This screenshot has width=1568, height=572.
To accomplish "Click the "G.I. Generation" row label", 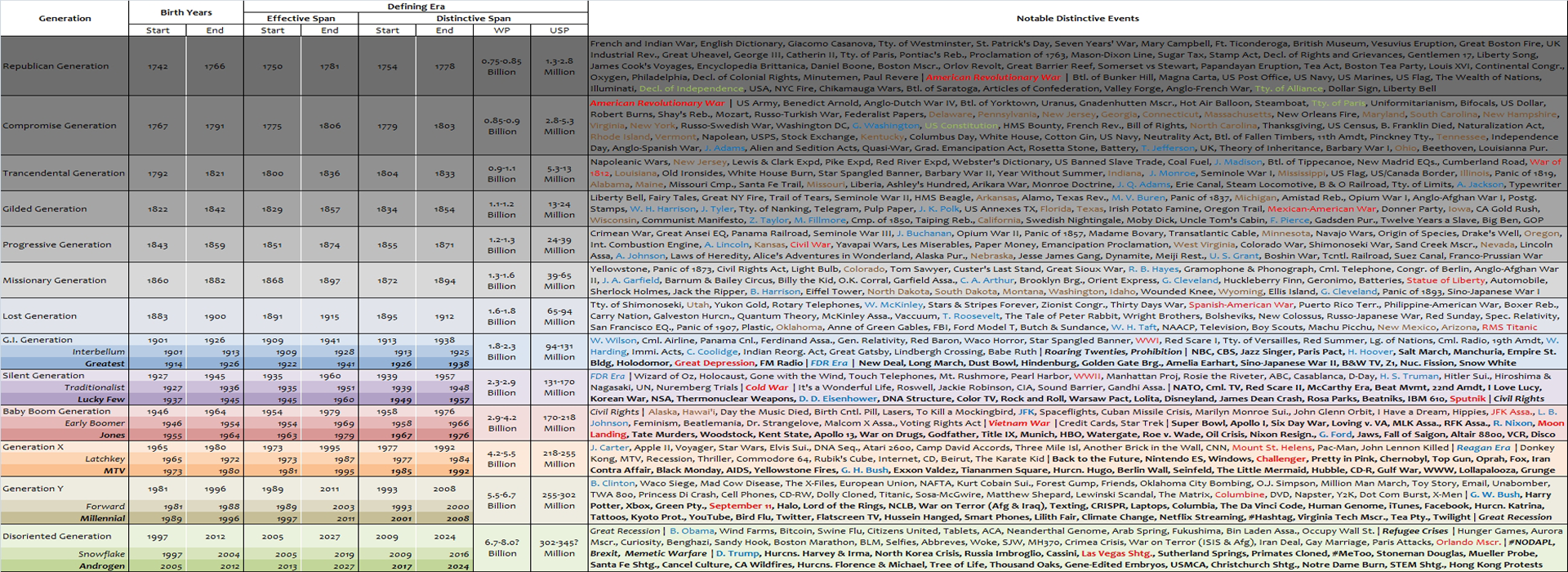I will [65, 340].
